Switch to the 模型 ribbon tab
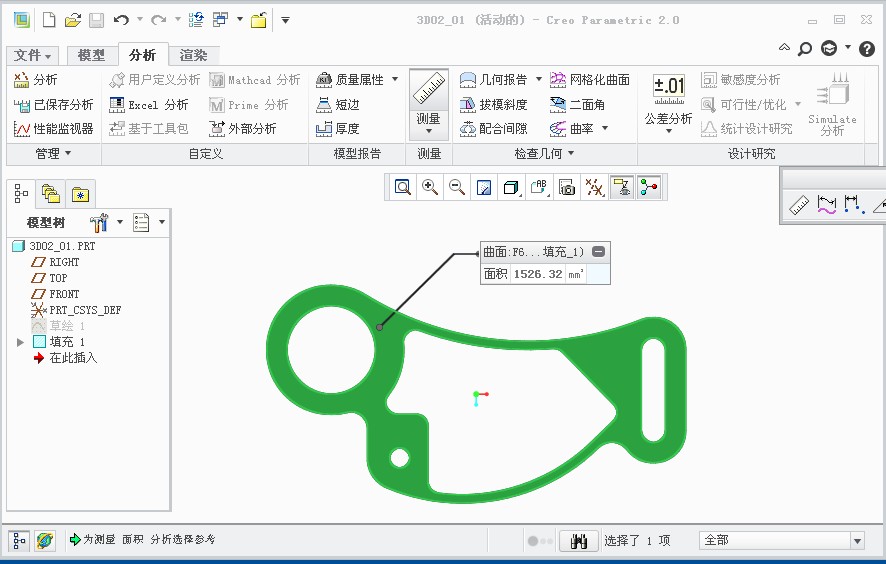 click(91, 56)
